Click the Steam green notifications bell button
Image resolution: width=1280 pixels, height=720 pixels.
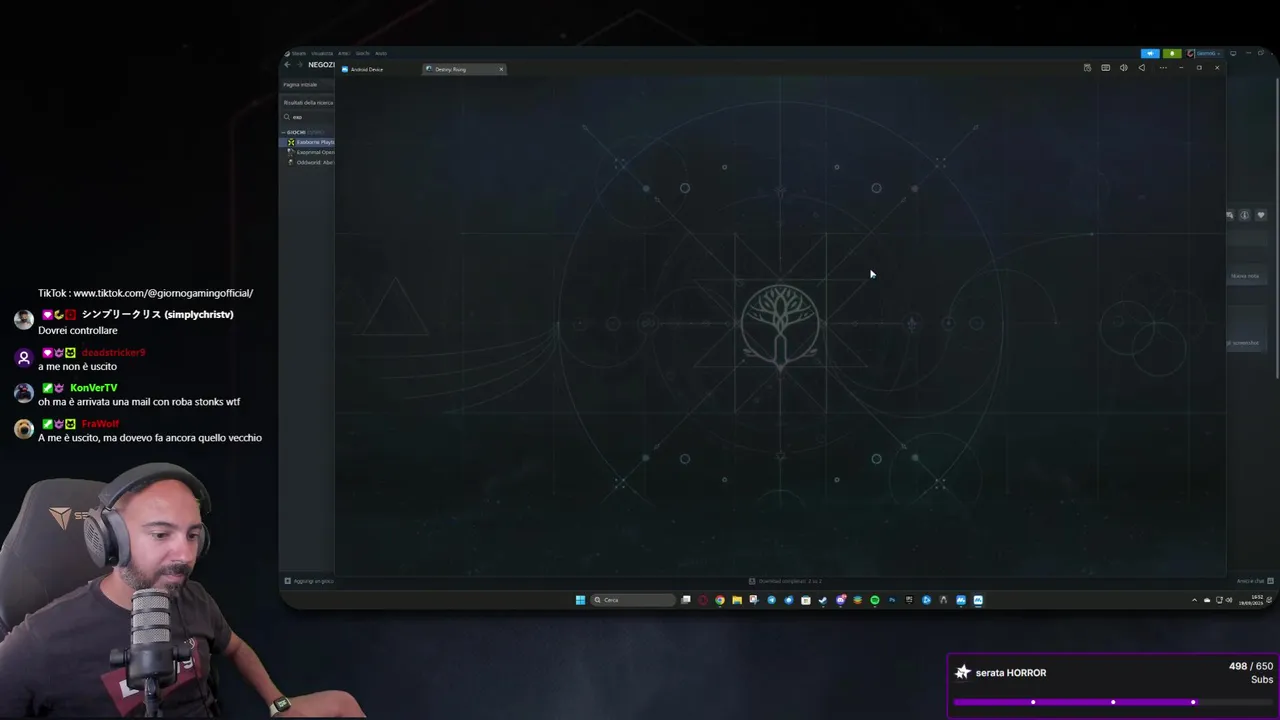coord(1172,54)
